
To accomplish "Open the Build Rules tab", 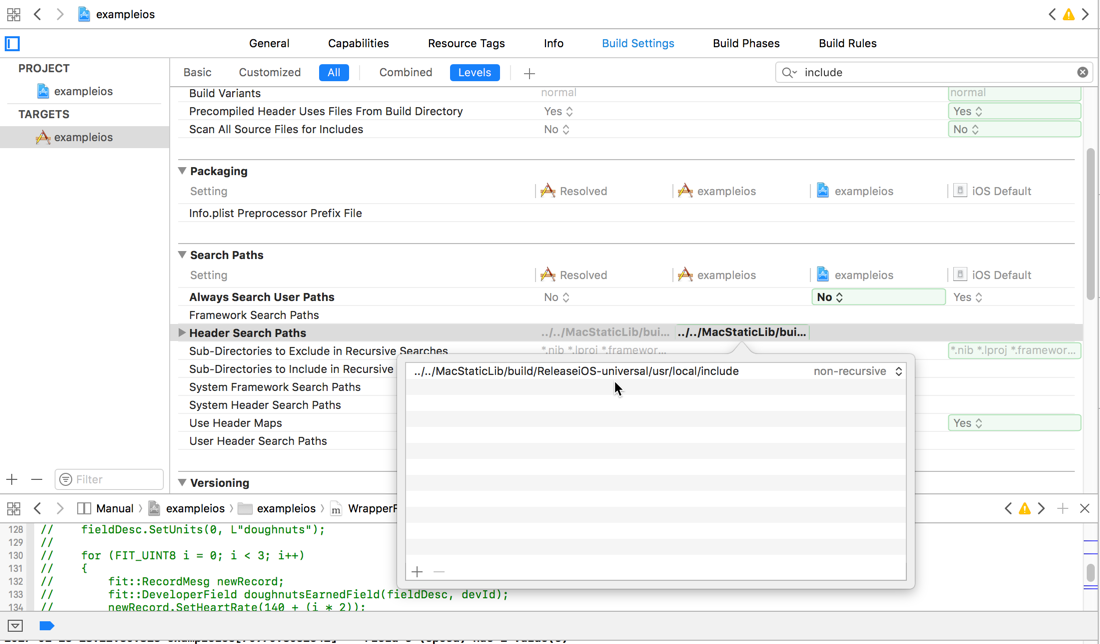I will point(847,43).
